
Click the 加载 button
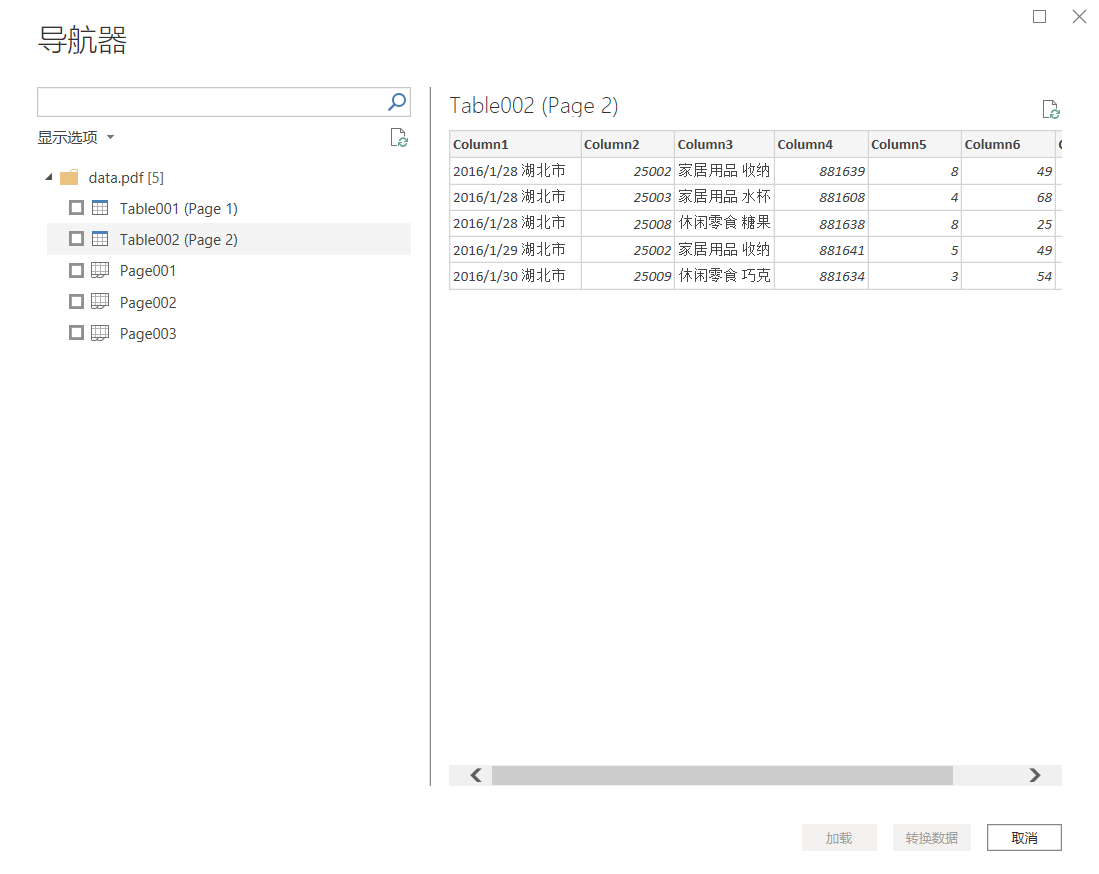(839, 838)
